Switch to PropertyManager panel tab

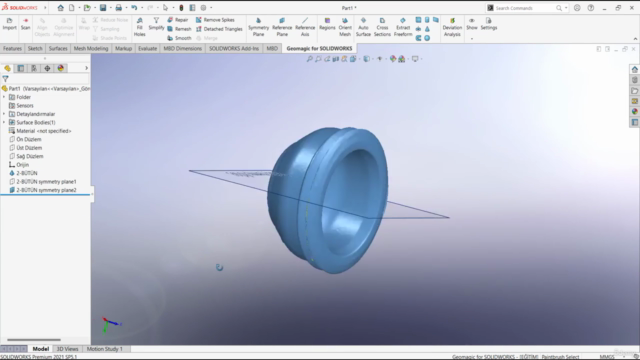pyautogui.click(x=21, y=68)
